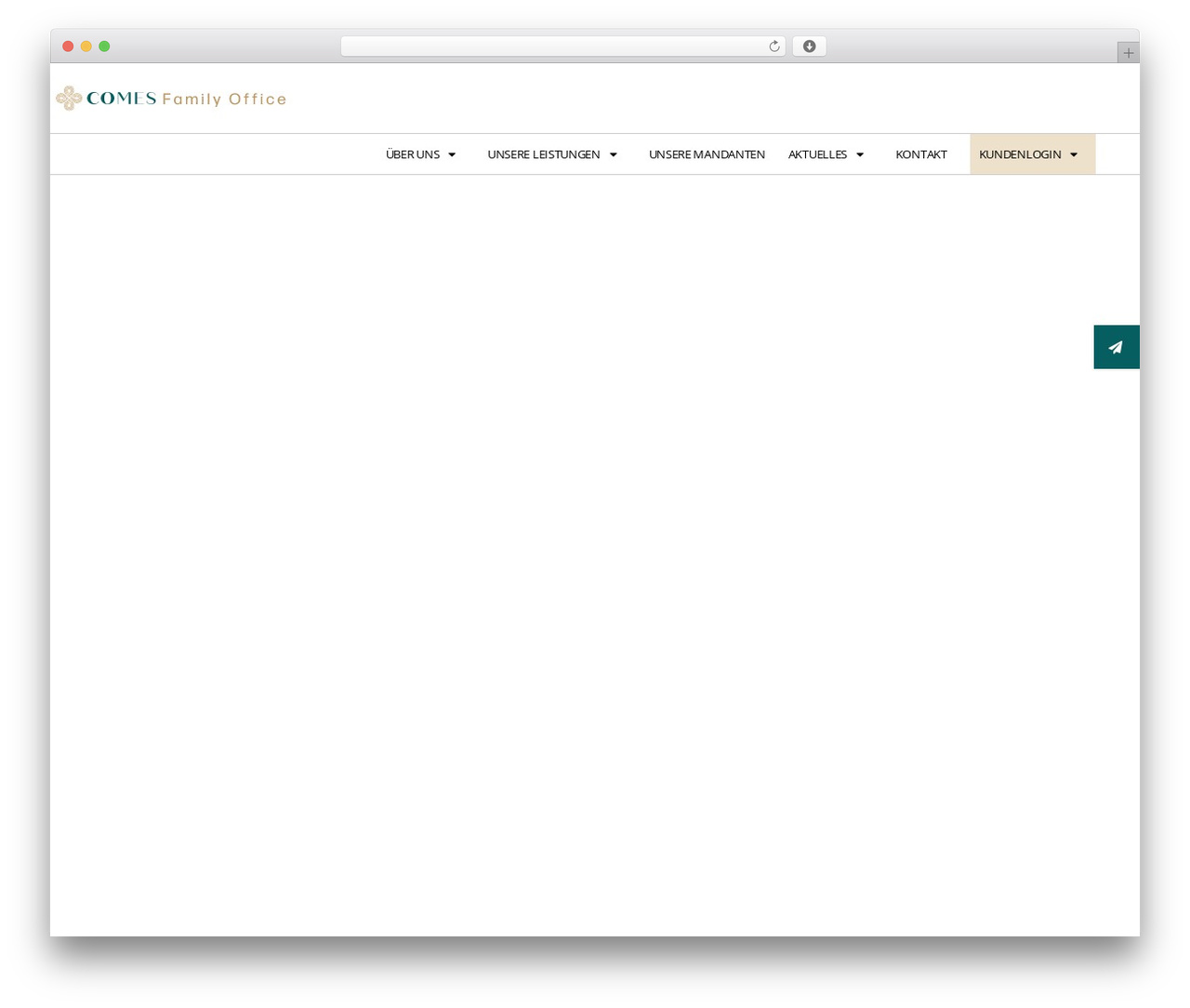Screen dimensions: 1190x1008
Task: Reload the page from the address bar
Action: (773, 46)
